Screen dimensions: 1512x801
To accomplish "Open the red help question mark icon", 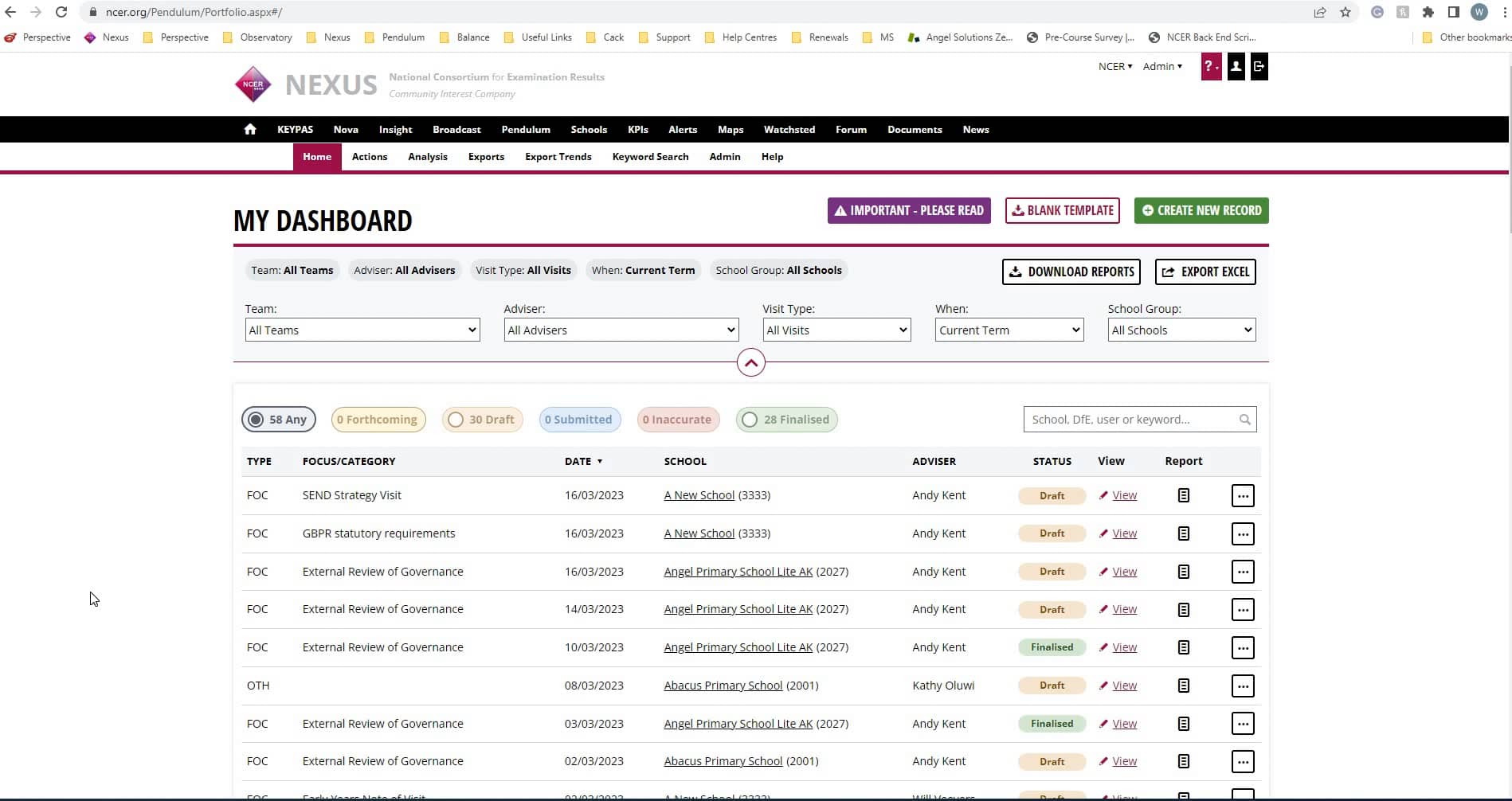I will [x=1210, y=67].
